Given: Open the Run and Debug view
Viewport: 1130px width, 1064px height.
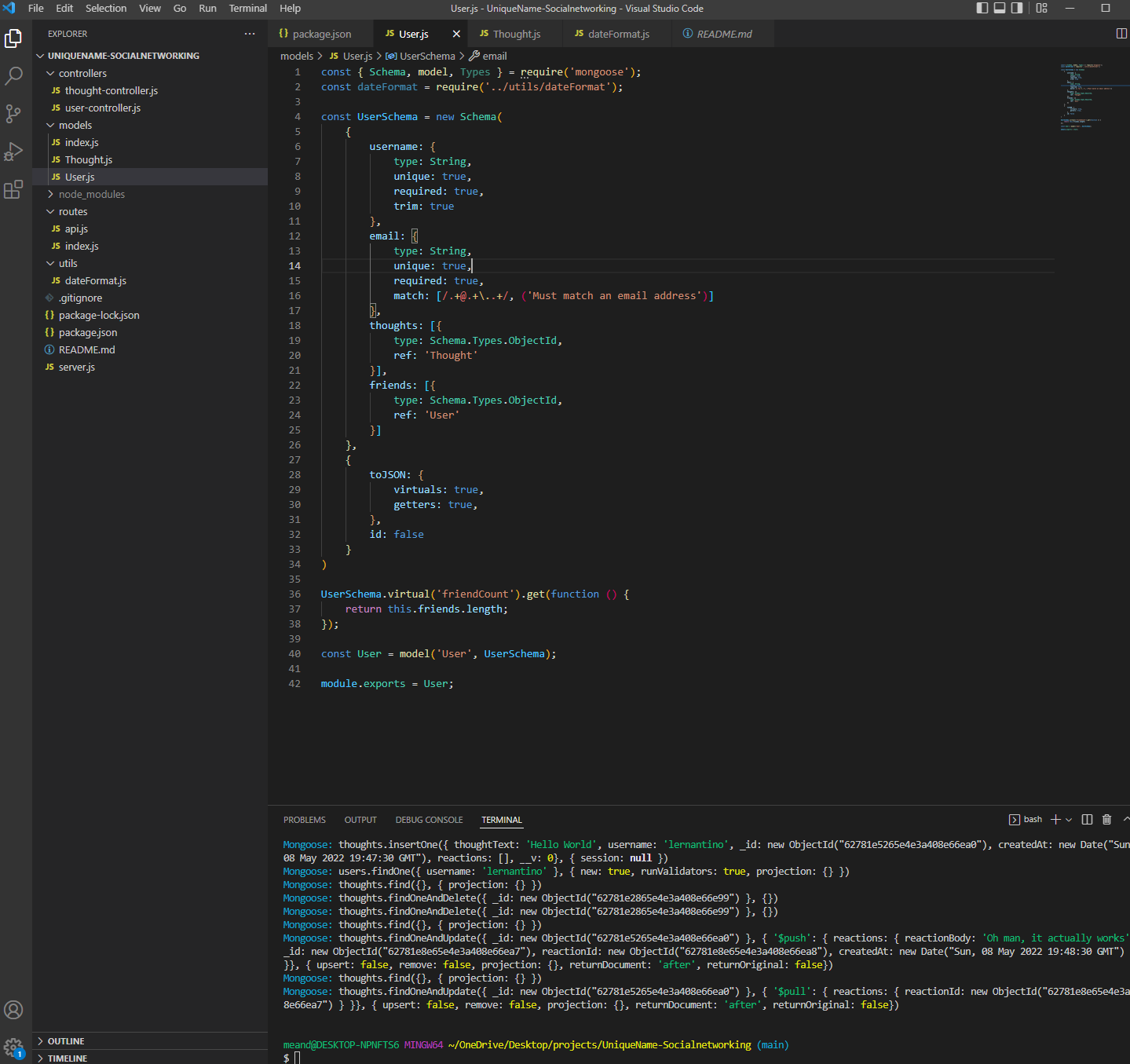Looking at the screenshot, I should [13, 151].
